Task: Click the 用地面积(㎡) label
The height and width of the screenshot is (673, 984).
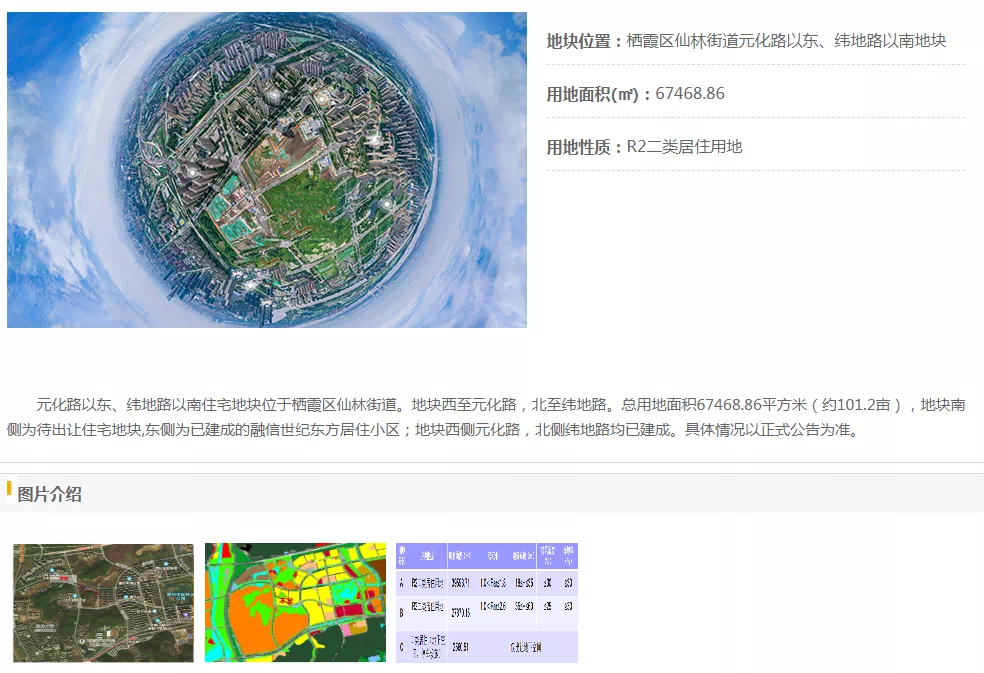Action: click(594, 94)
